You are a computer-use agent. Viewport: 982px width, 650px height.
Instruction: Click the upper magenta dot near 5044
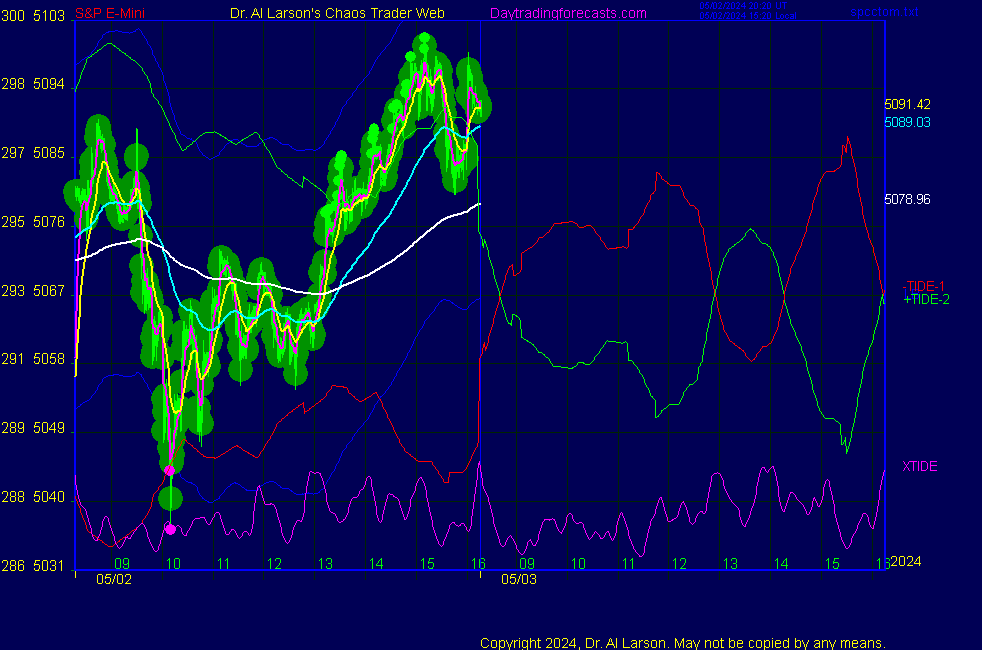point(169,469)
